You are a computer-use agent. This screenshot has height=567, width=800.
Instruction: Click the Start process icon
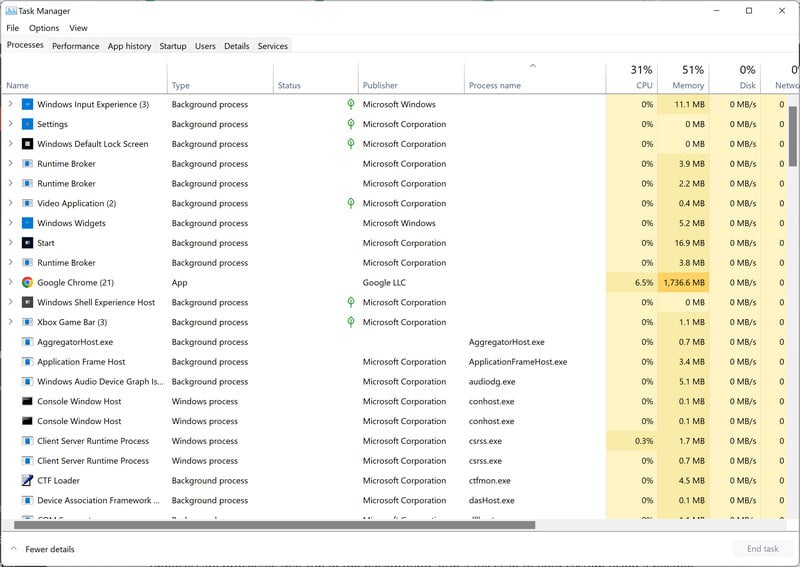[28, 243]
